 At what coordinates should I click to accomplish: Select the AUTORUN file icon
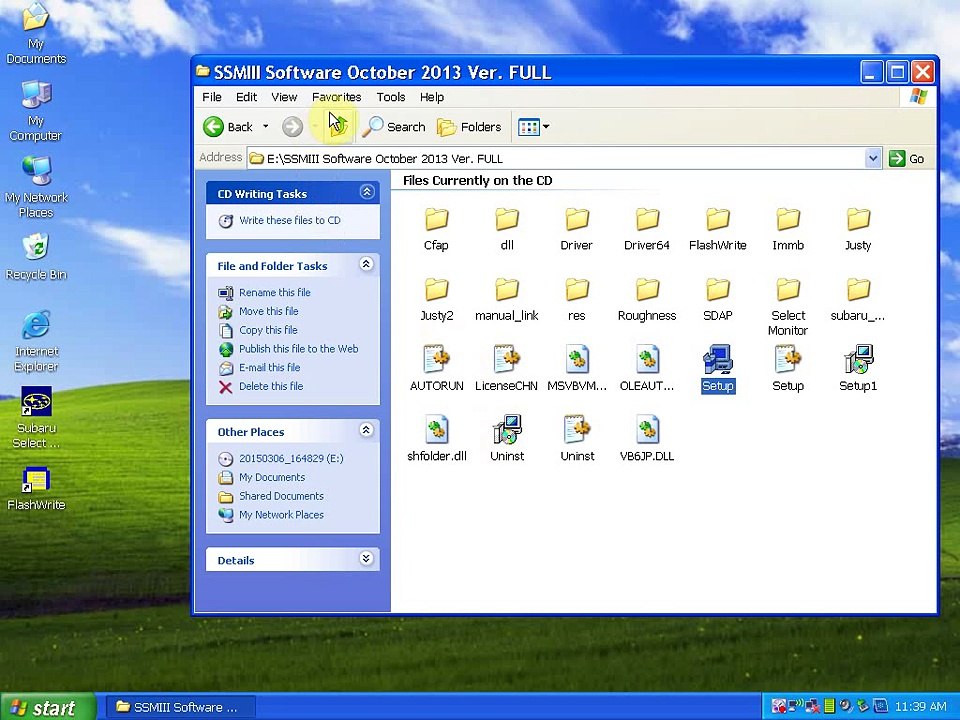[x=436, y=361]
